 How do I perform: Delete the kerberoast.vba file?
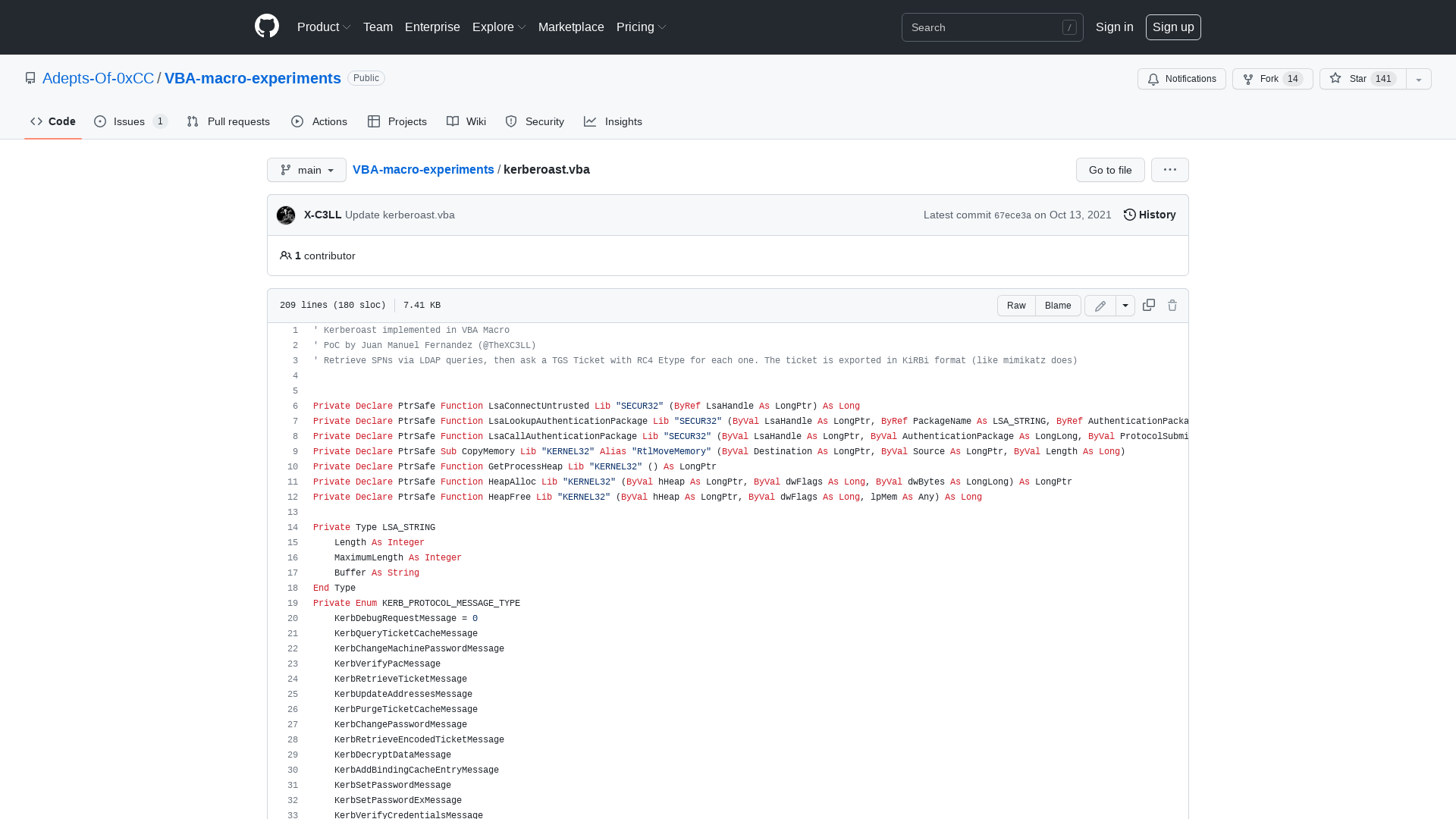pos(1172,305)
